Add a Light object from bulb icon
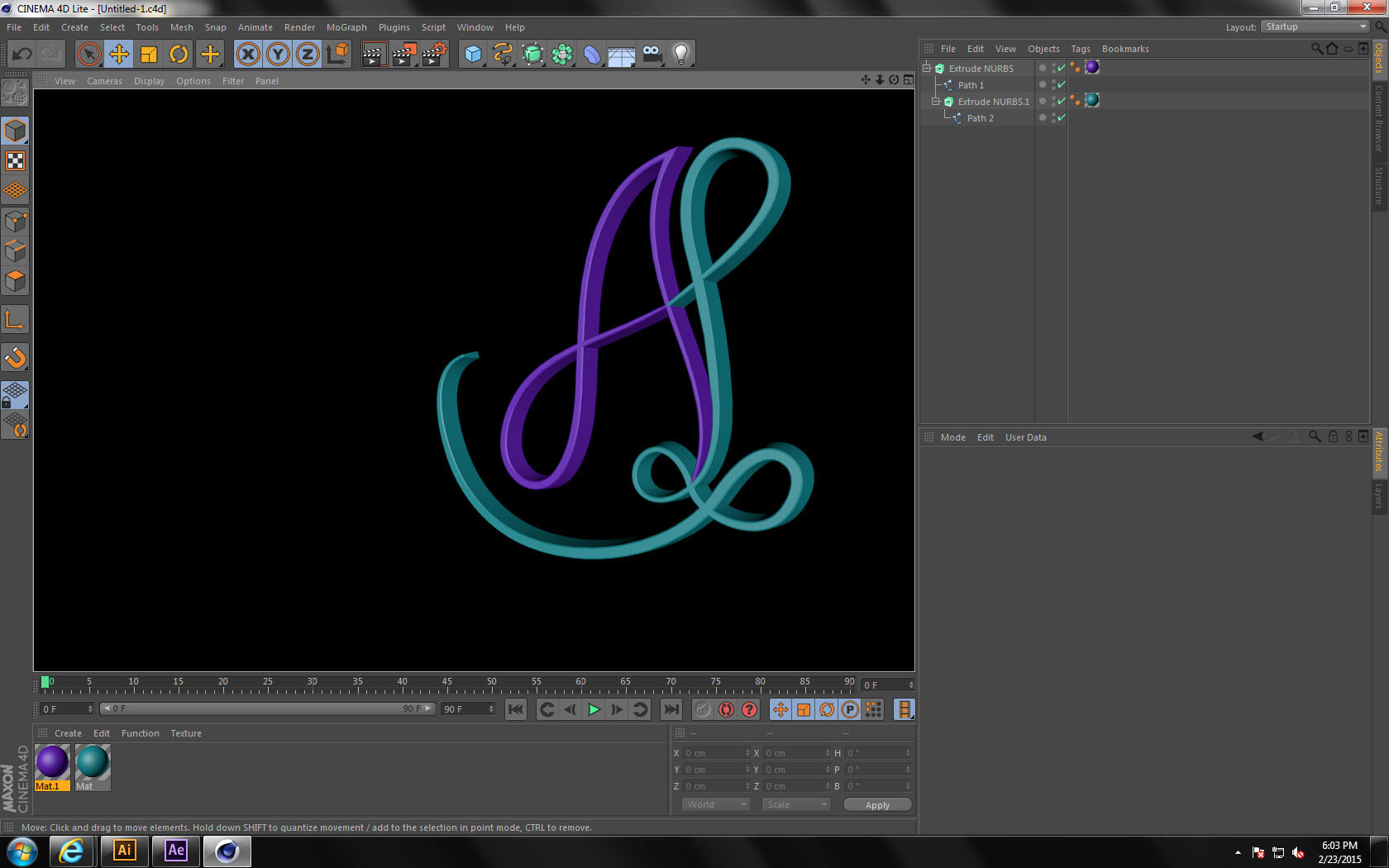This screenshot has height=868, width=1389. (681, 55)
